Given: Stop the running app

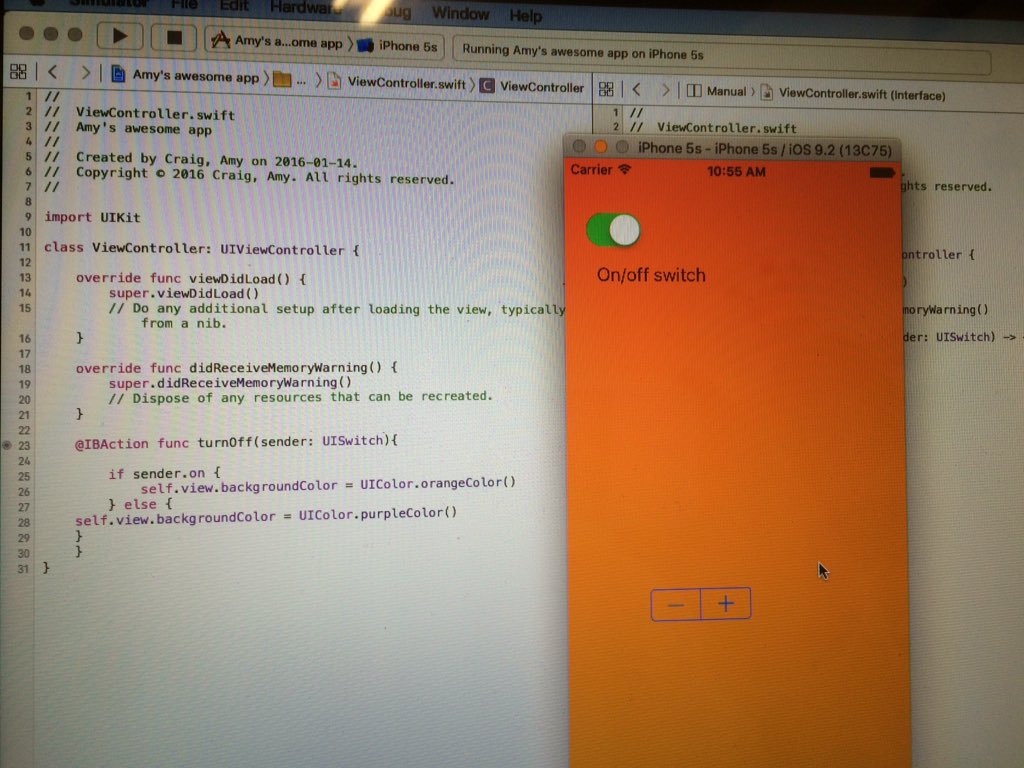Looking at the screenshot, I should (x=173, y=35).
